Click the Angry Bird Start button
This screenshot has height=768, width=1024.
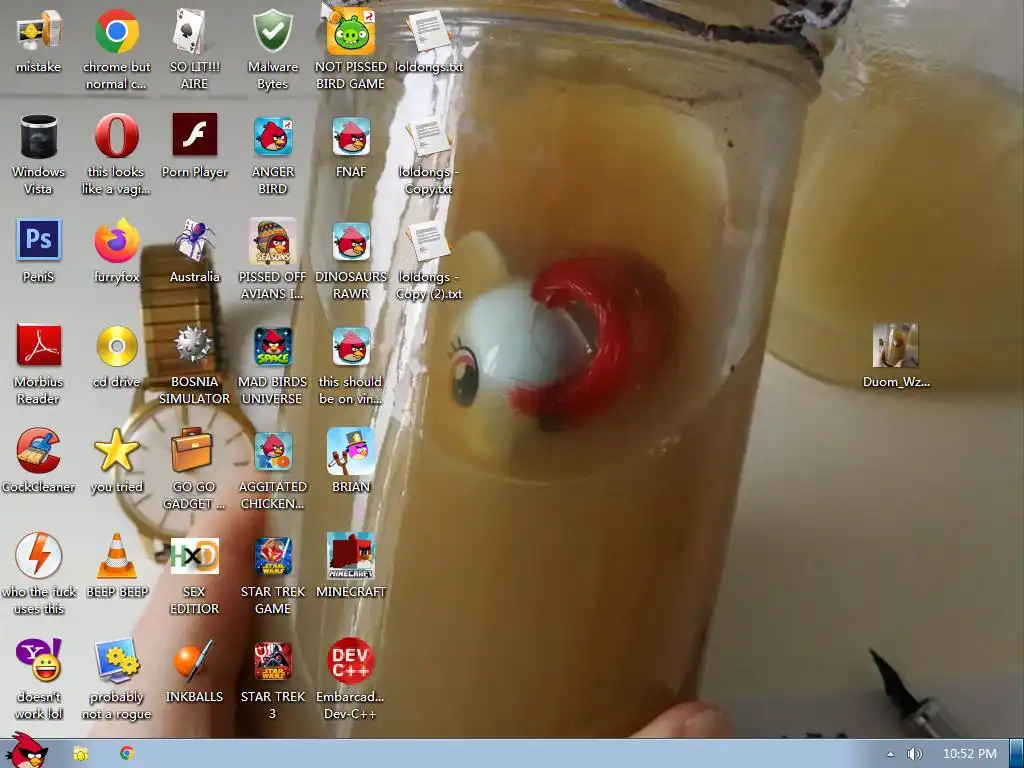coord(26,751)
